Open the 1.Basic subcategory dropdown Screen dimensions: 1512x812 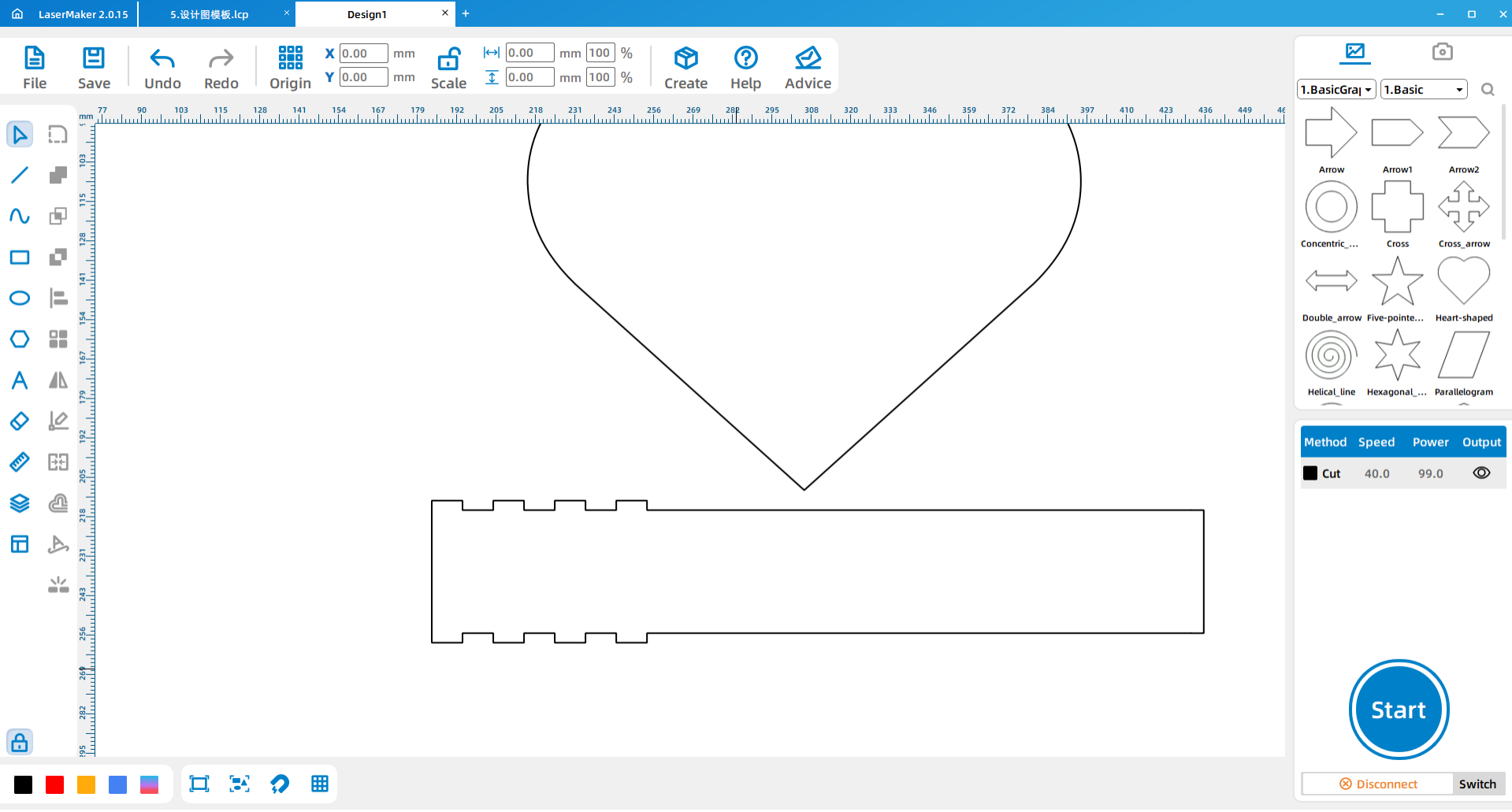pyautogui.click(x=1425, y=90)
